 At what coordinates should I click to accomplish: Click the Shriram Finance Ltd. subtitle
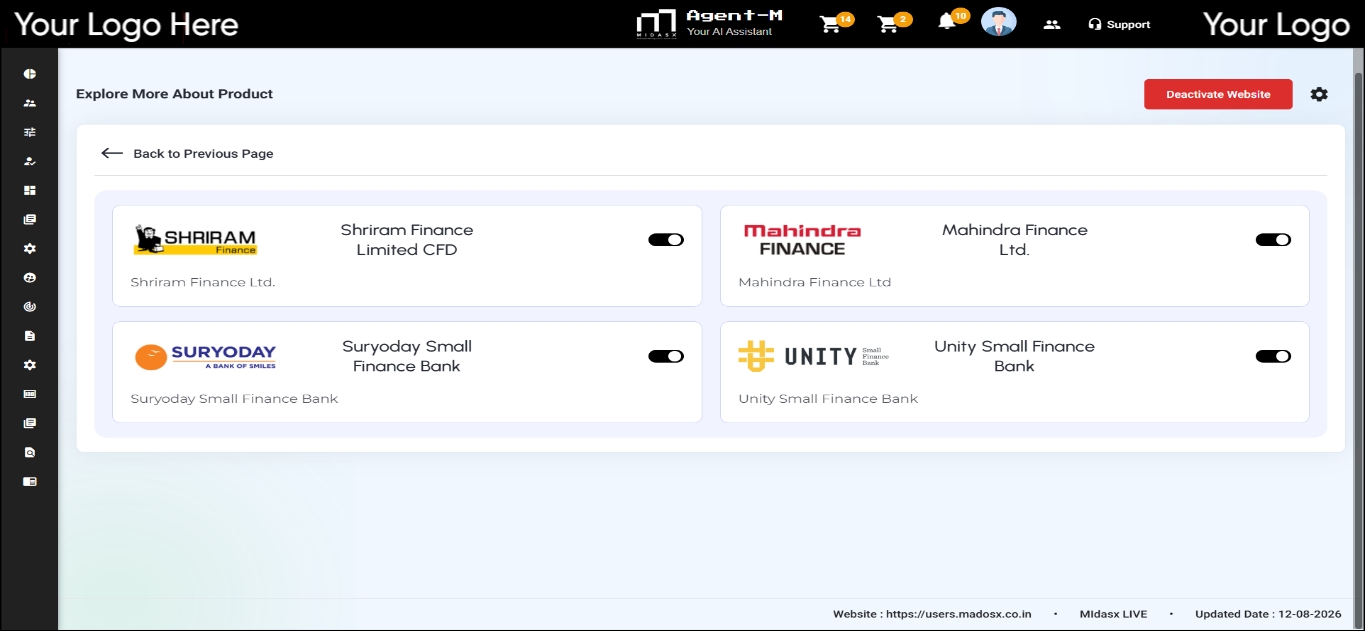pyautogui.click(x=203, y=282)
